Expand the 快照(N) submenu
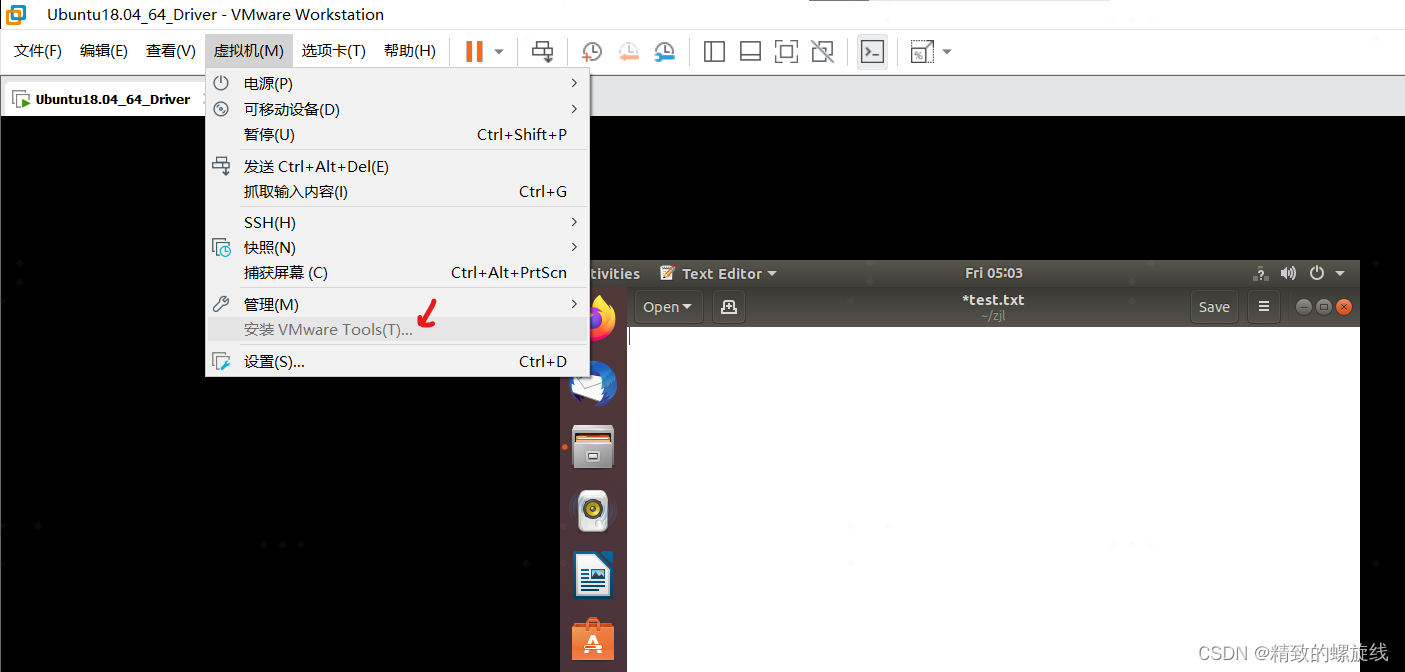Screen dimensions: 1405x672 398,247
